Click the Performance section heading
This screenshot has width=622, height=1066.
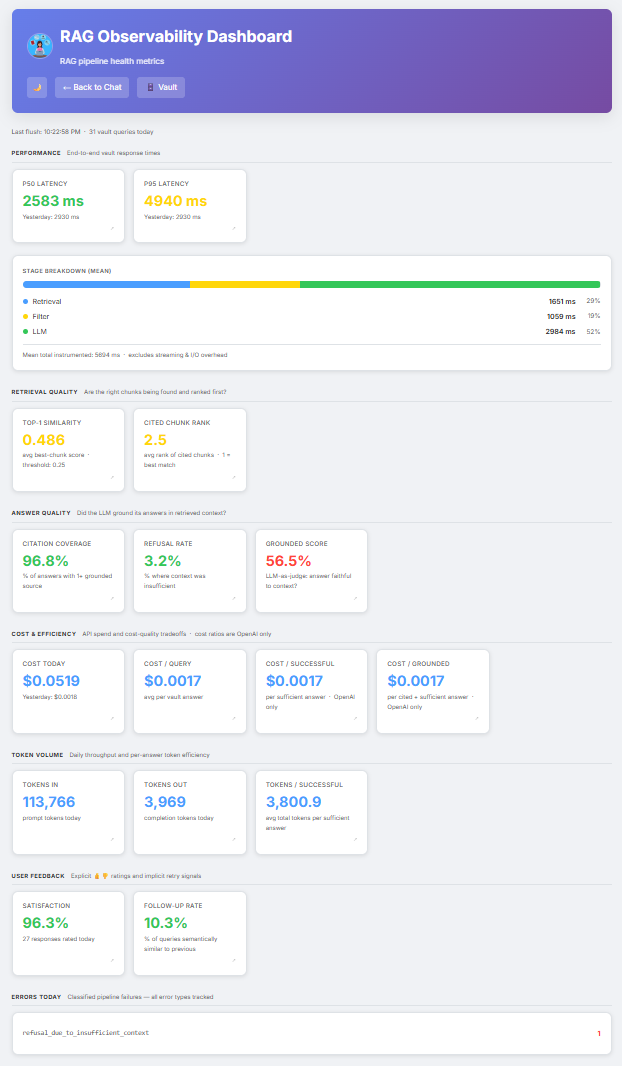click(36, 153)
